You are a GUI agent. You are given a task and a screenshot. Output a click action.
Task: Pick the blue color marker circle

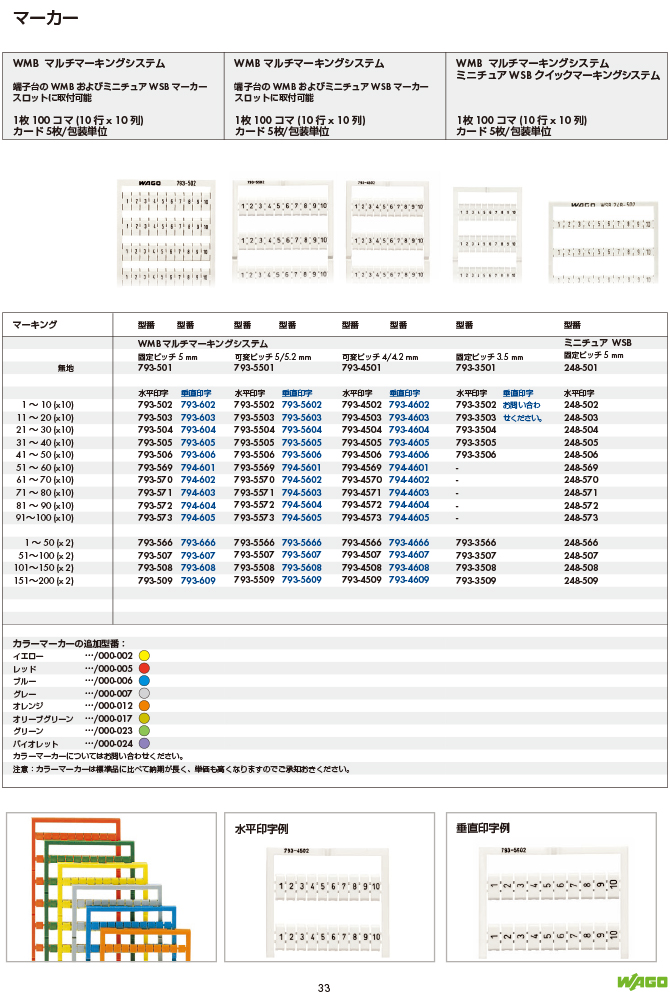(x=144, y=680)
